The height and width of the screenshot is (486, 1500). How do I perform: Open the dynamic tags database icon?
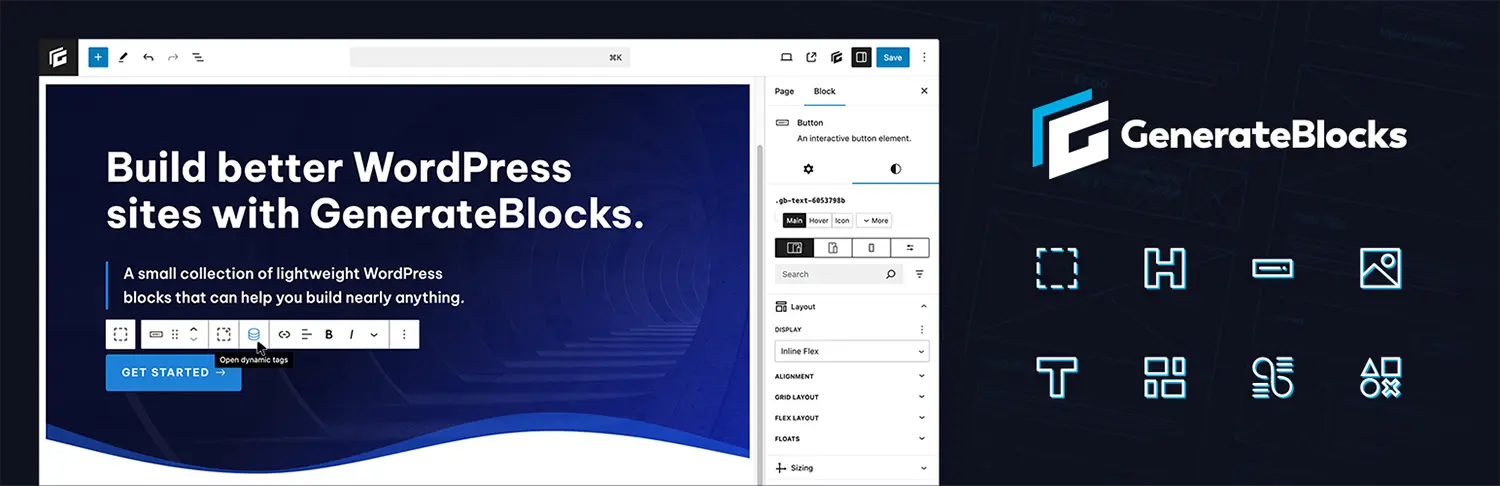point(254,334)
